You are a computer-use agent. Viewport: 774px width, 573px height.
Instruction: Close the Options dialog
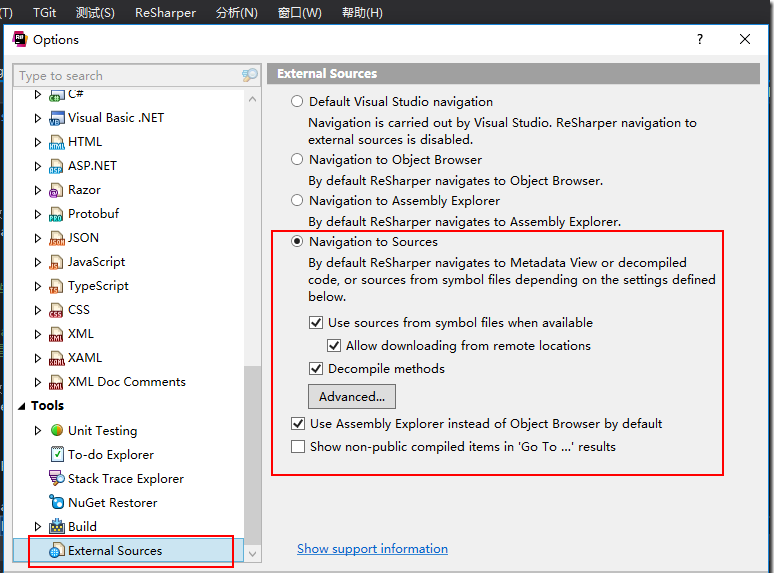point(745,39)
